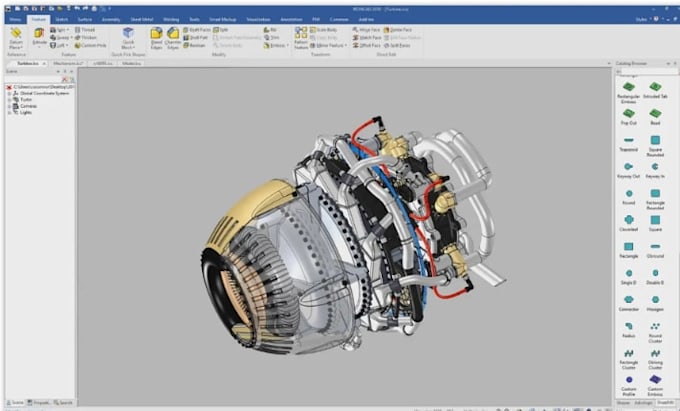Viewport: 680px width, 411px height.
Task: Open the Tools ribbon tab
Action: point(194,20)
